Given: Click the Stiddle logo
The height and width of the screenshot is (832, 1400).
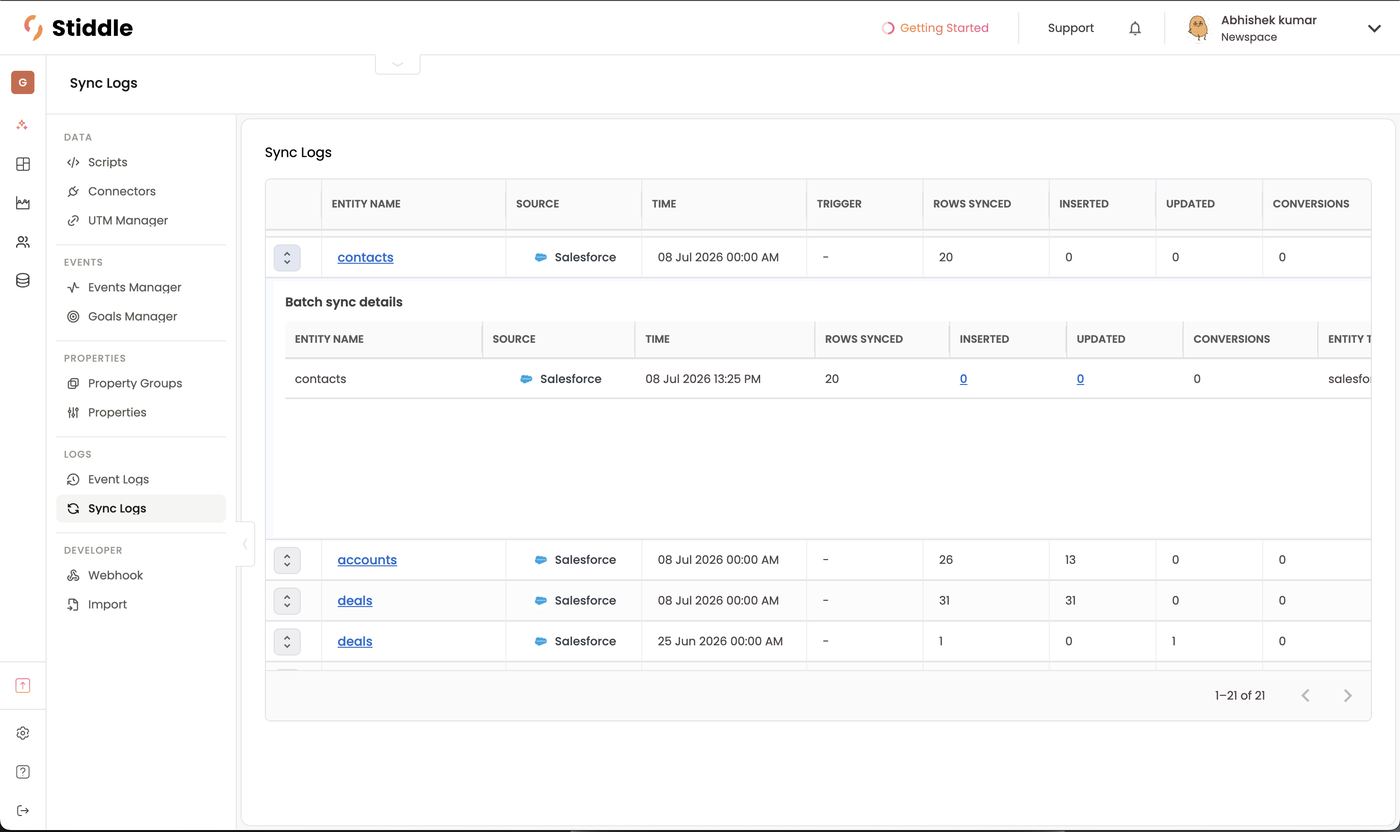Looking at the screenshot, I should click(78, 28).
